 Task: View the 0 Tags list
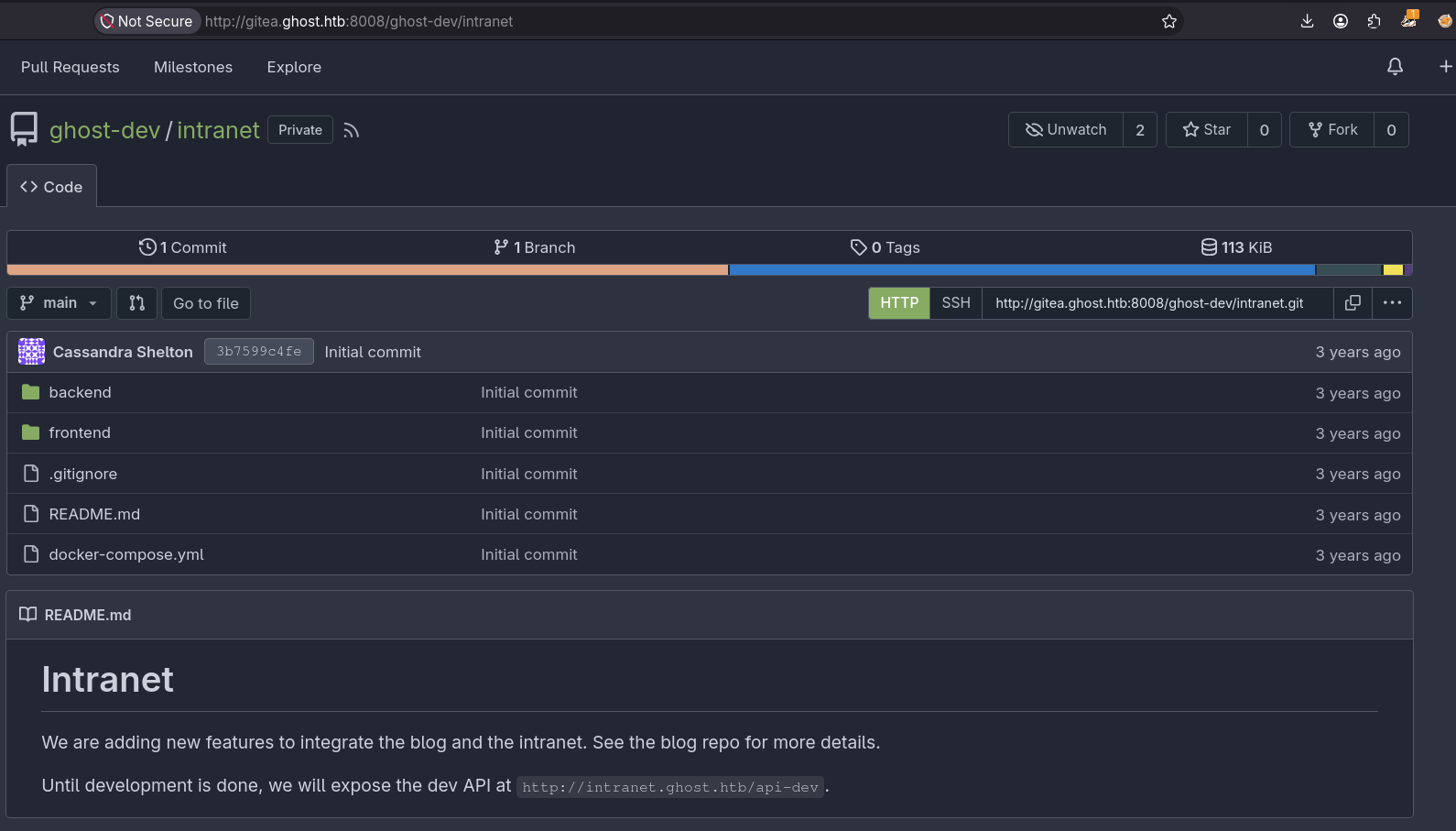pyautogui.click(x=886, y=247)
